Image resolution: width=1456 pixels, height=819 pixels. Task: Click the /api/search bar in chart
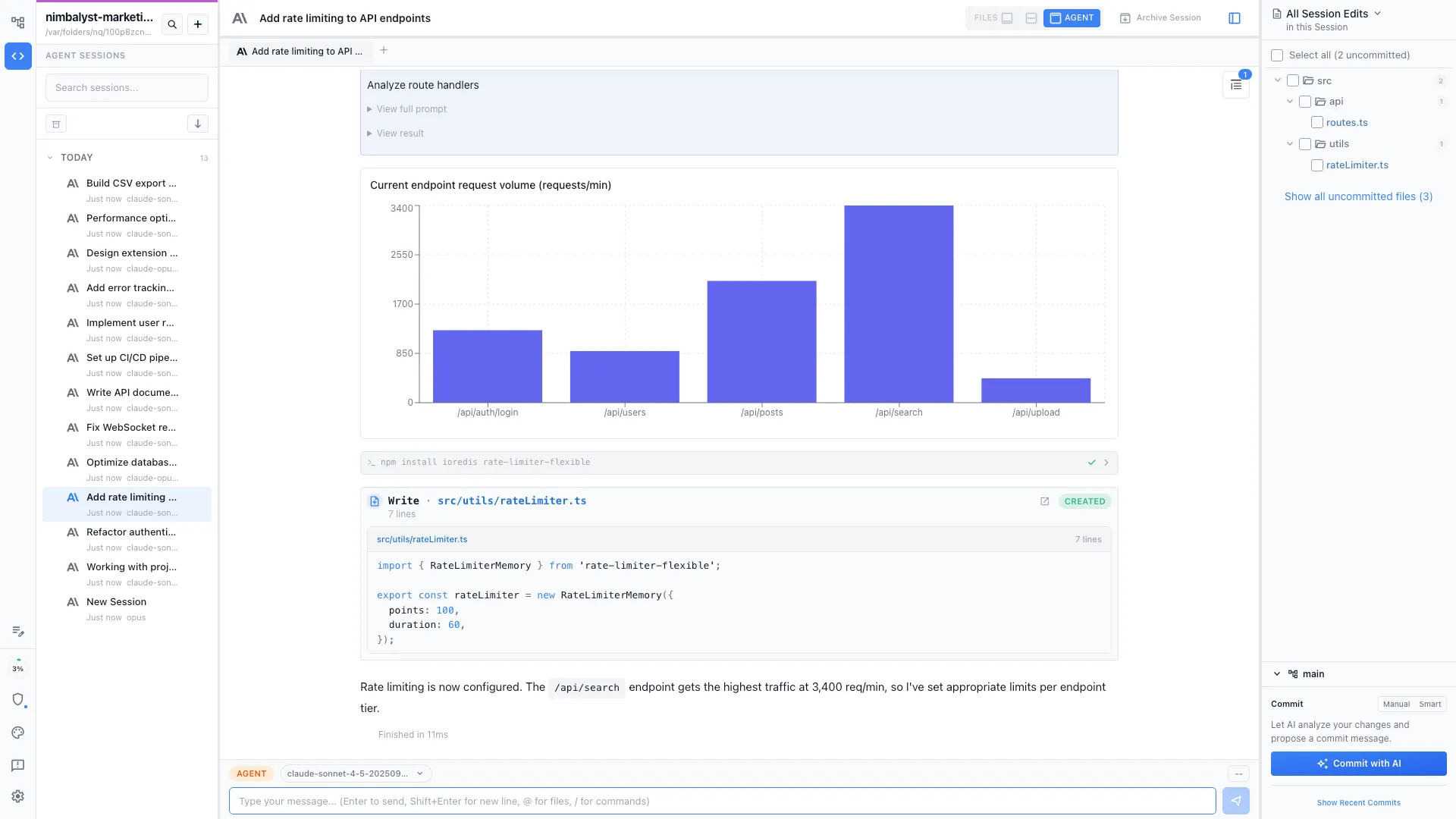pyautogui.click(x=899, y=303)
